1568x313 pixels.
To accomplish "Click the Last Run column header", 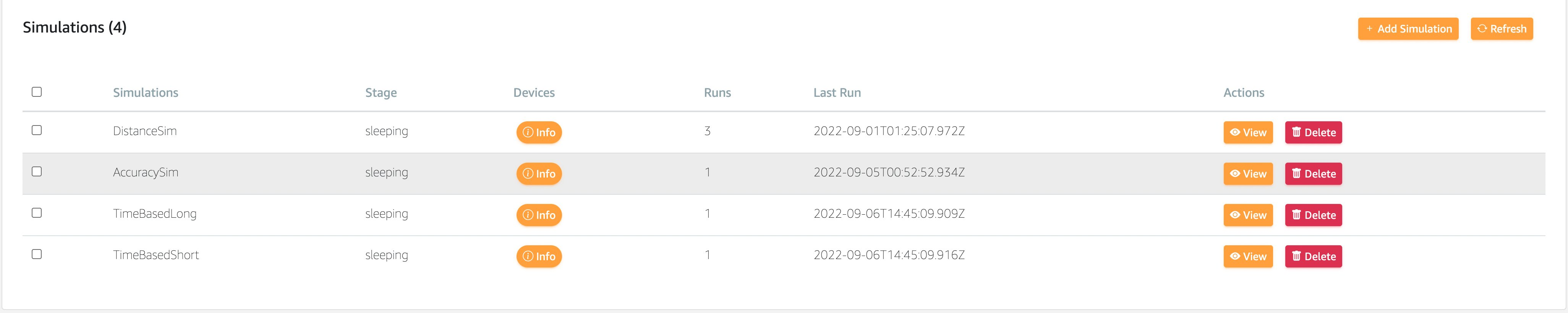I will (836, 93).
